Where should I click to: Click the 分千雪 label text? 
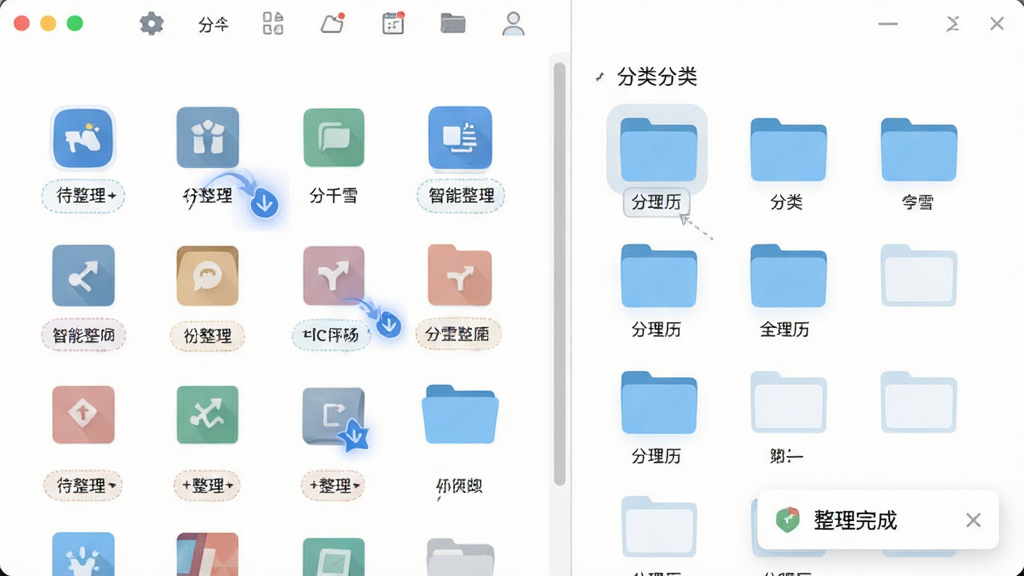333,196
